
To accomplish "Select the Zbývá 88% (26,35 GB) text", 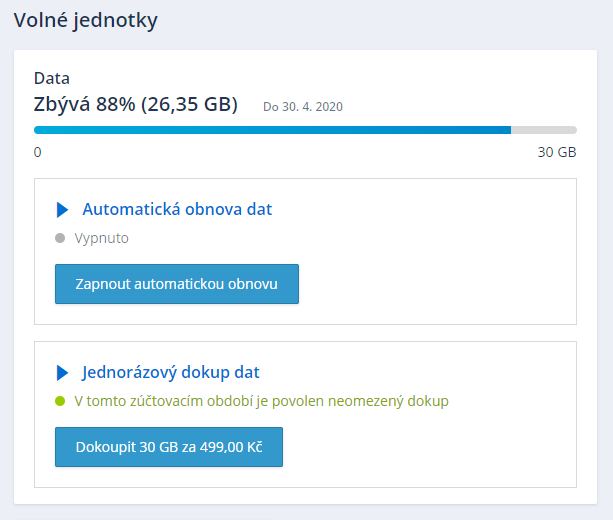I will click(136, 104).
